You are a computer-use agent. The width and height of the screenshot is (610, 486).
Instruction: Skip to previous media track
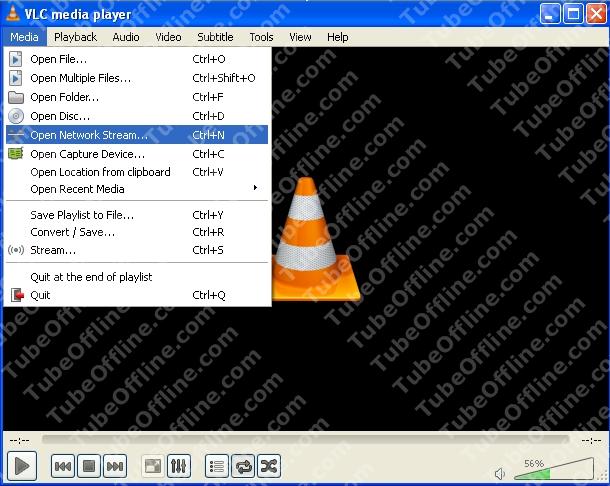pyautogui.click(x=63, y=466)
